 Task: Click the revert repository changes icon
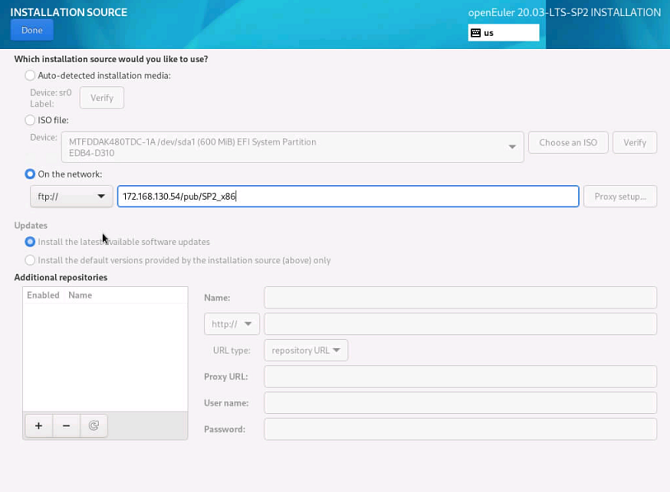pos(94,425)
